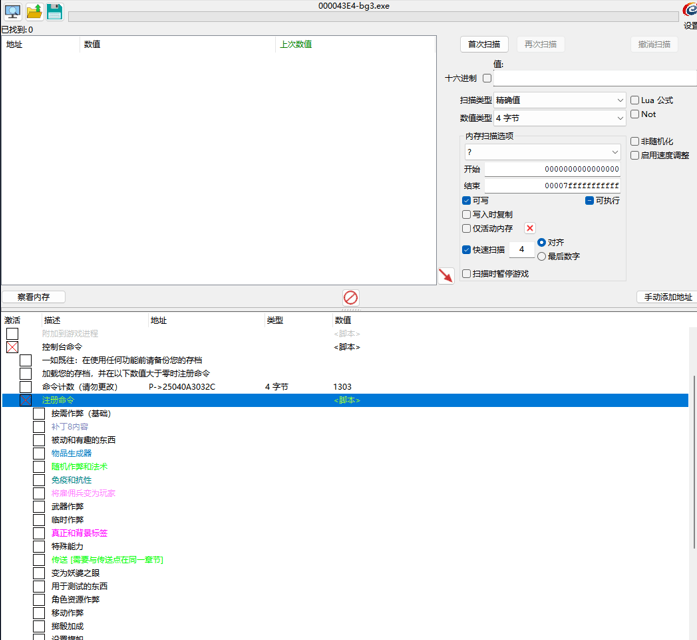Image resolution: width=697 pixels, height=640 pixels.
Task: Activate the 武器作弊 checkbox
Action: (x=39, y=506)
